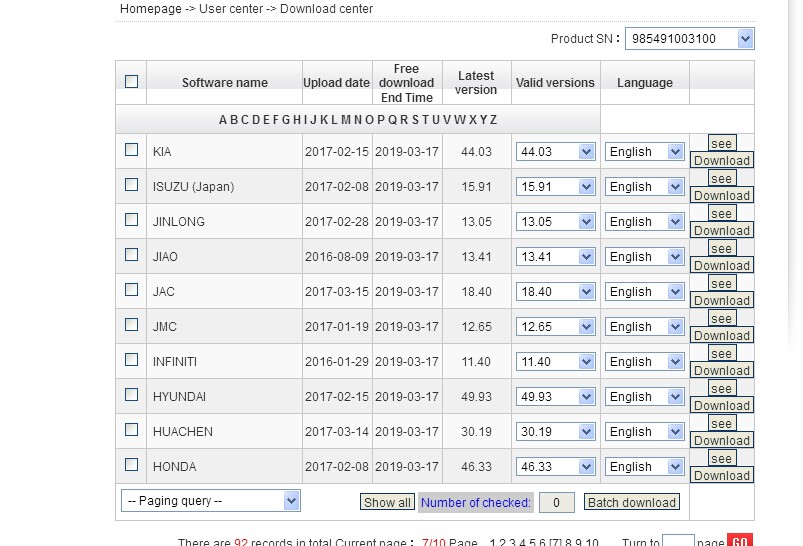
Task: Filter software by letter T
Action: (425, 120)
